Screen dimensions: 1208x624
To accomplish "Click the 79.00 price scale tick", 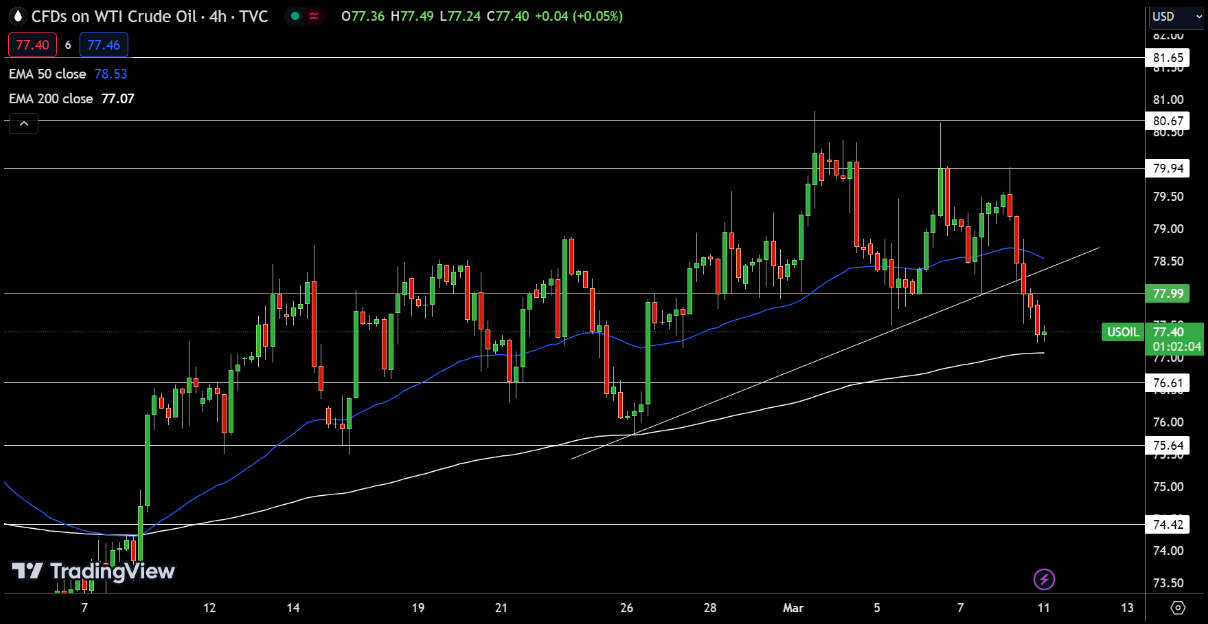I will (x=1169, y=229).
